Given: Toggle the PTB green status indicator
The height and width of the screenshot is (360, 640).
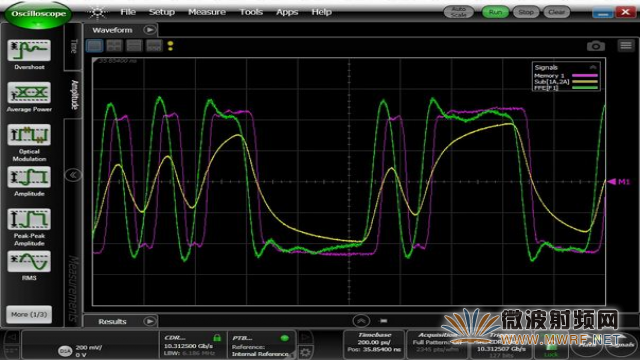Looking at the screenshot, I should [x=284, y=338].
